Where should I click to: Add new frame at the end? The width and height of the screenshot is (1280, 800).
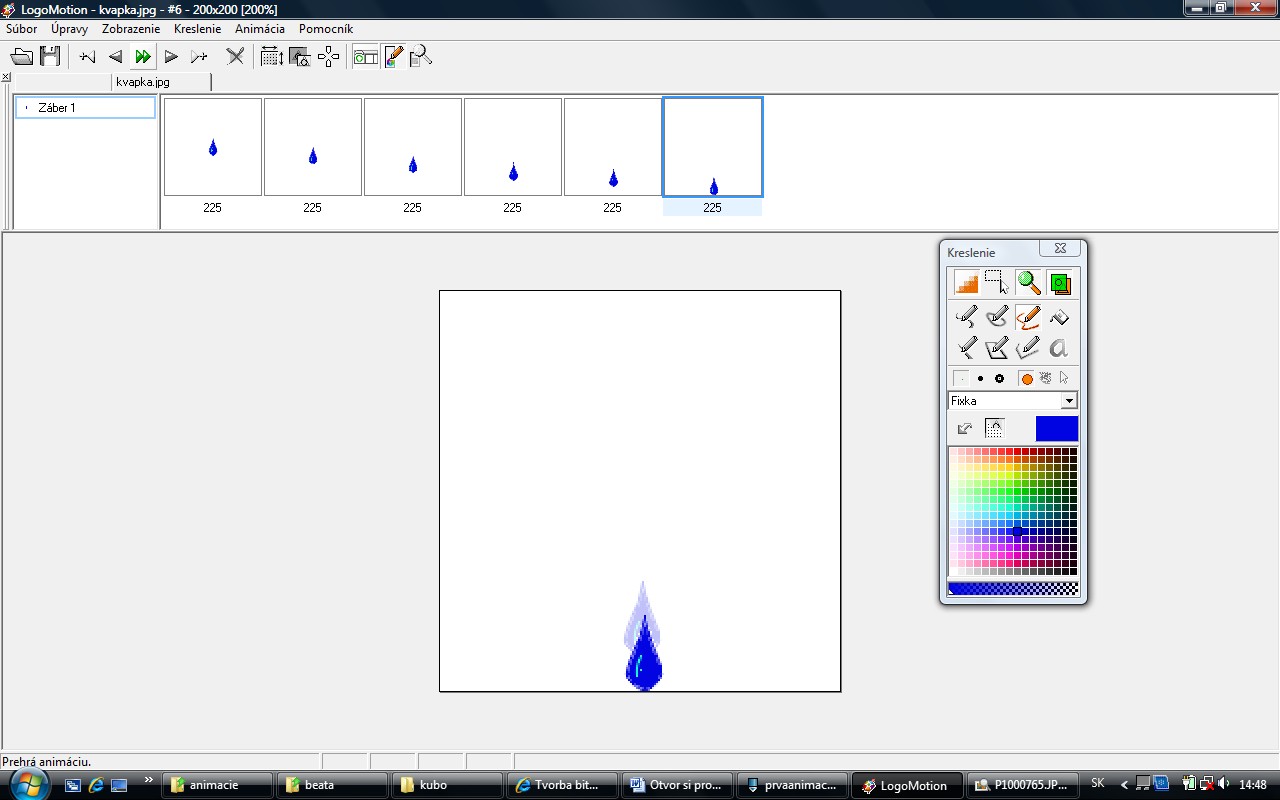[x=199, y=57]
